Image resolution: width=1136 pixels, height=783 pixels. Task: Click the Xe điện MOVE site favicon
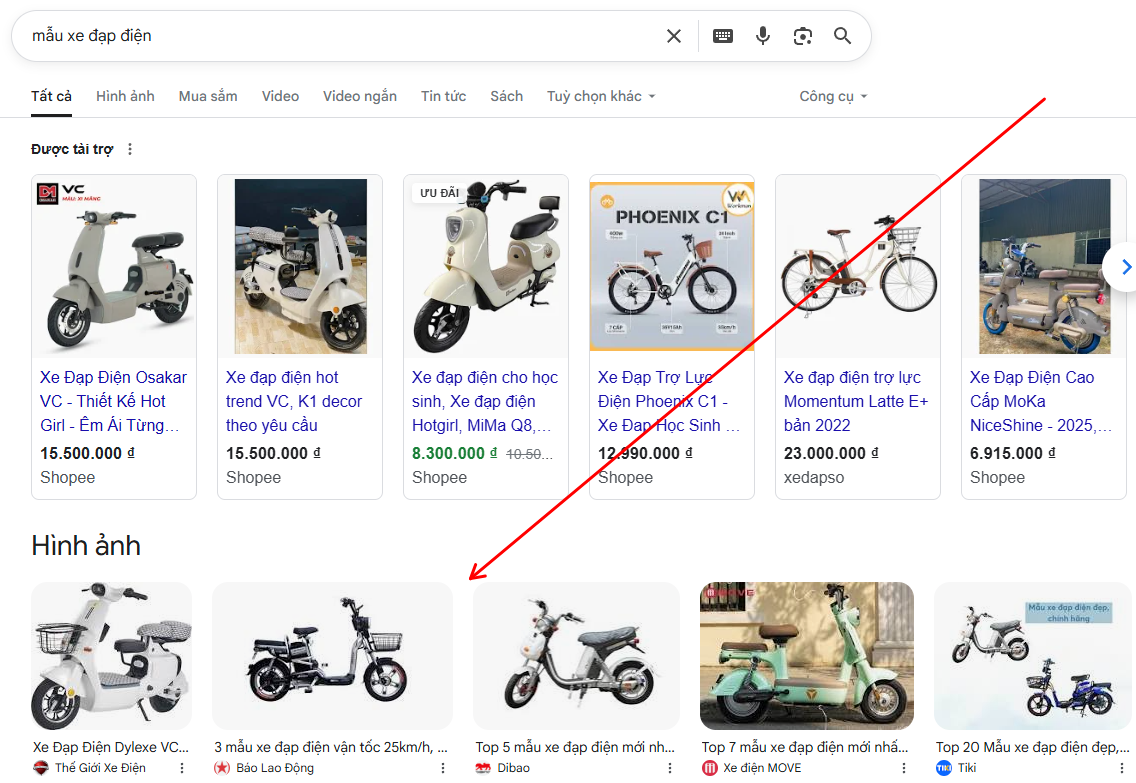pos(710,768)
